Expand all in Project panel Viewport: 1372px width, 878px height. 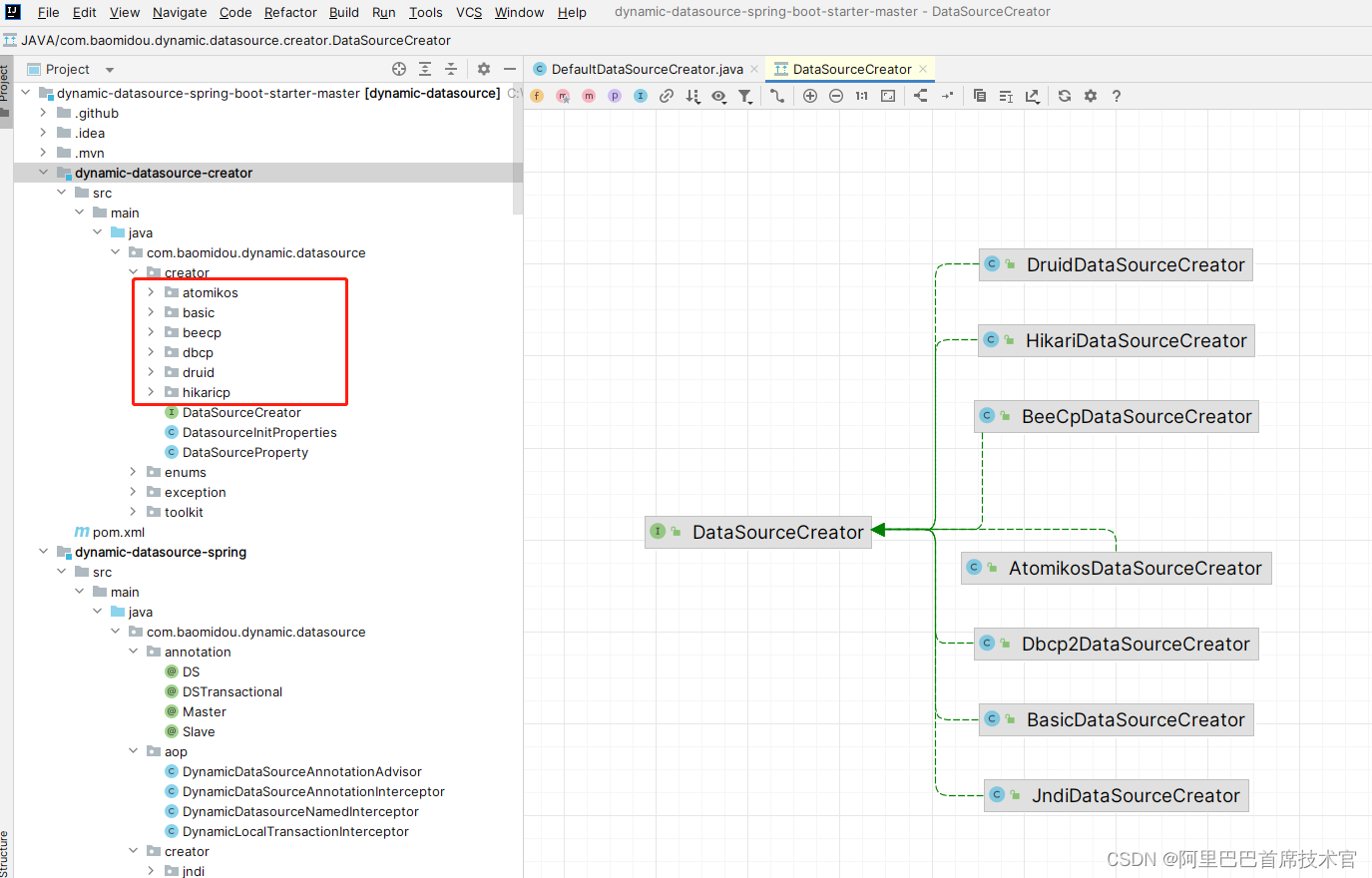425,69
